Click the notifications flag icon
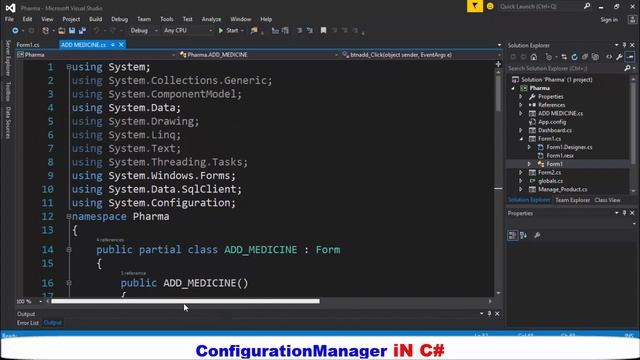The width and height of the screenshot is (640, 360). click(475, 6)
